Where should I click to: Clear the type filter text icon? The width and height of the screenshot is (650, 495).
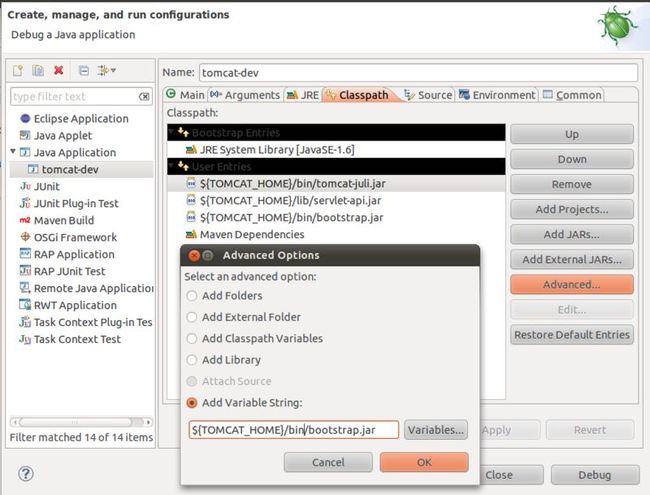pos(144,97)
